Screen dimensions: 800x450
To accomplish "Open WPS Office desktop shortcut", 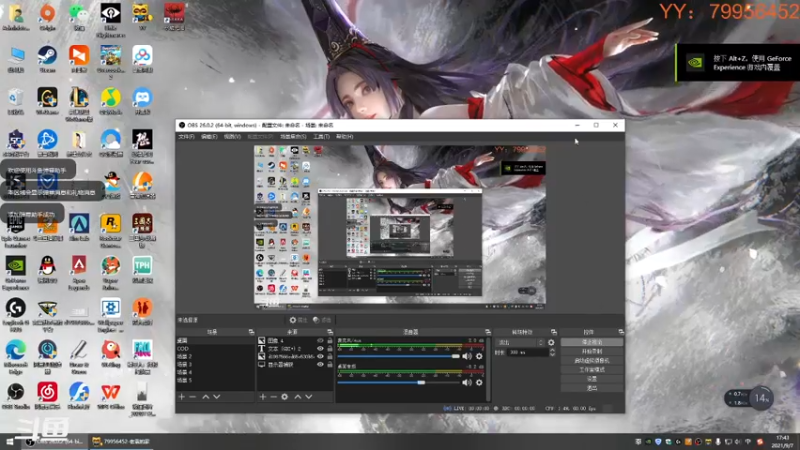I will click(111, 396).
